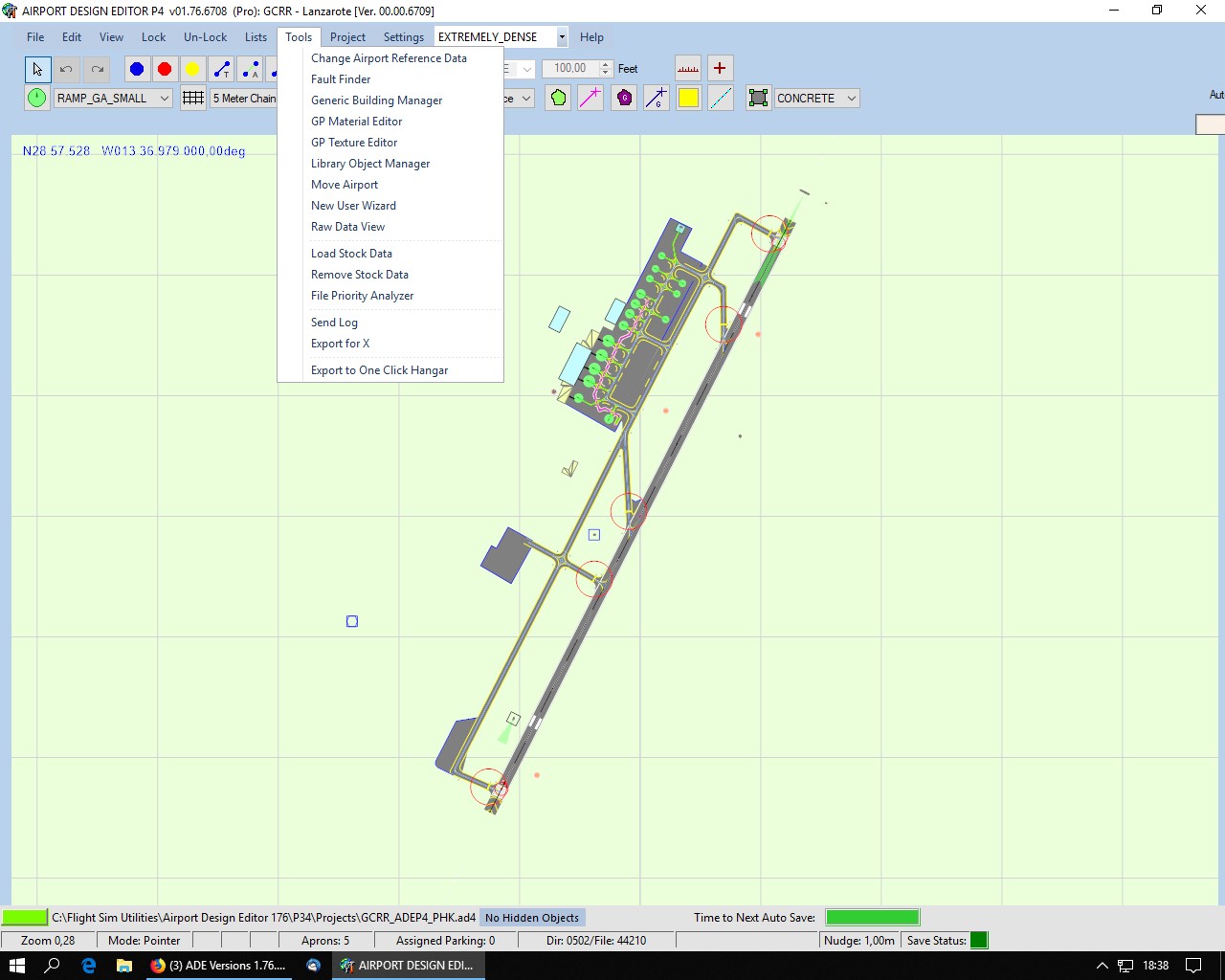Click the green parking clock icon

click(36, 98)
